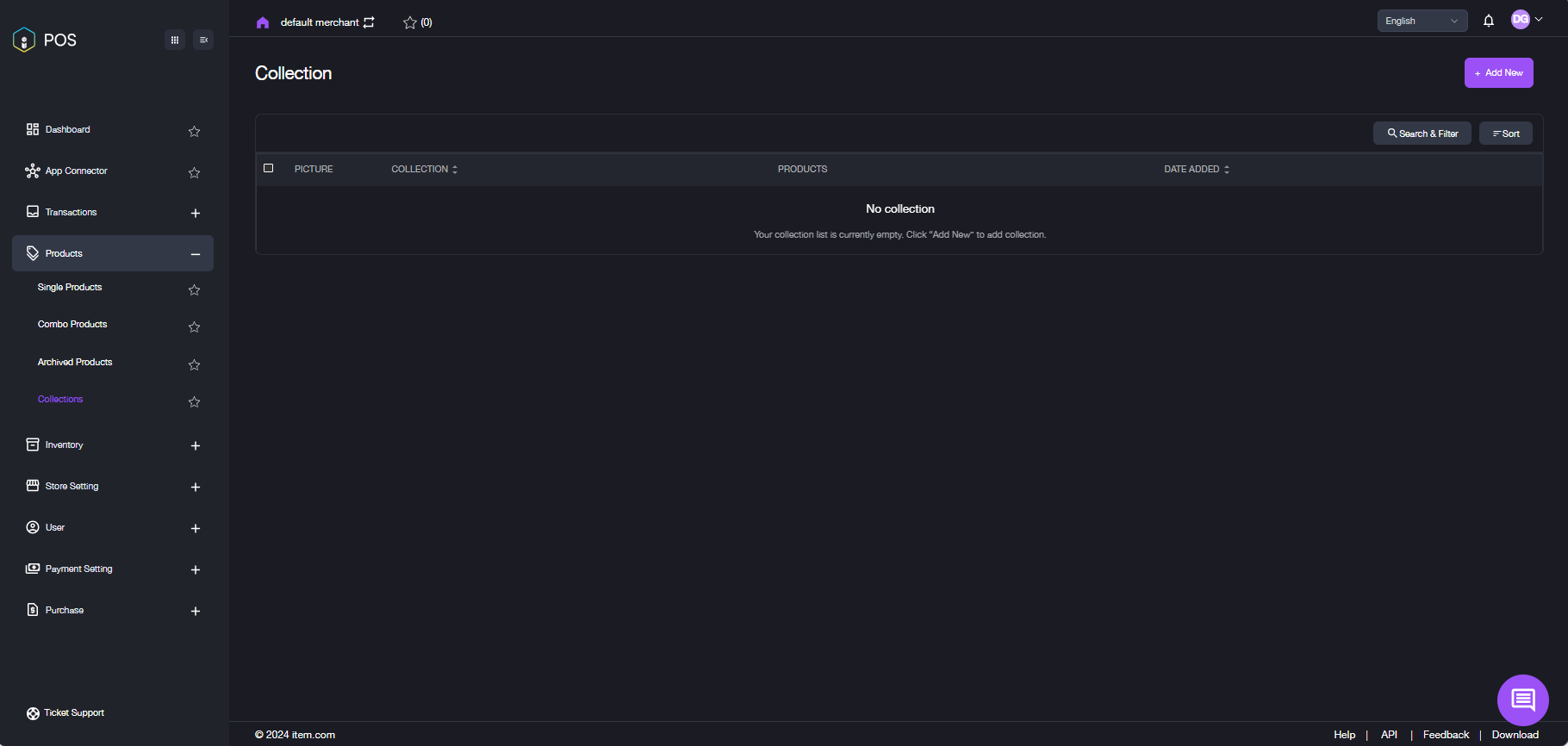Screen dimensions: 1568x746
Task: Favorite the Dashboard menu item star
Action: point(194,131)
